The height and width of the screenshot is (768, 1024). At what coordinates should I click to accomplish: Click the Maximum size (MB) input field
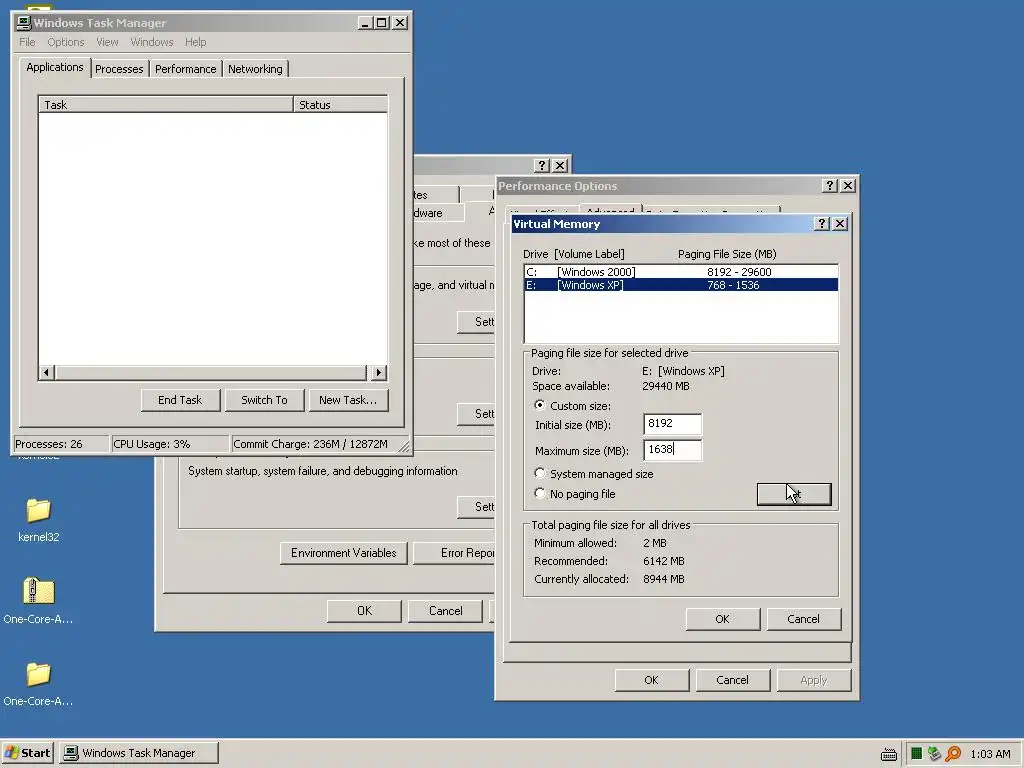coord(672,450)
